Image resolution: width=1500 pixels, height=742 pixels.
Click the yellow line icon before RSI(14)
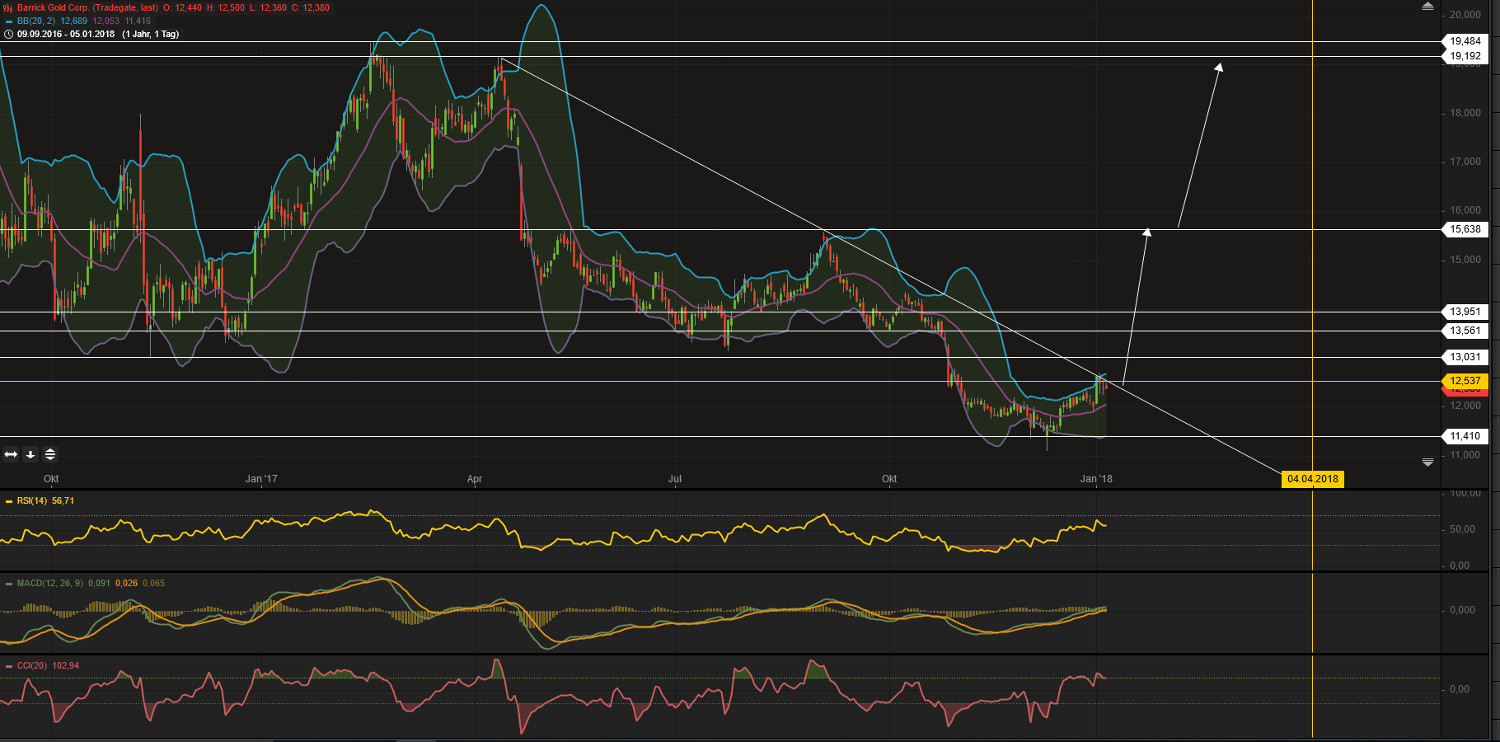(7, 500)
